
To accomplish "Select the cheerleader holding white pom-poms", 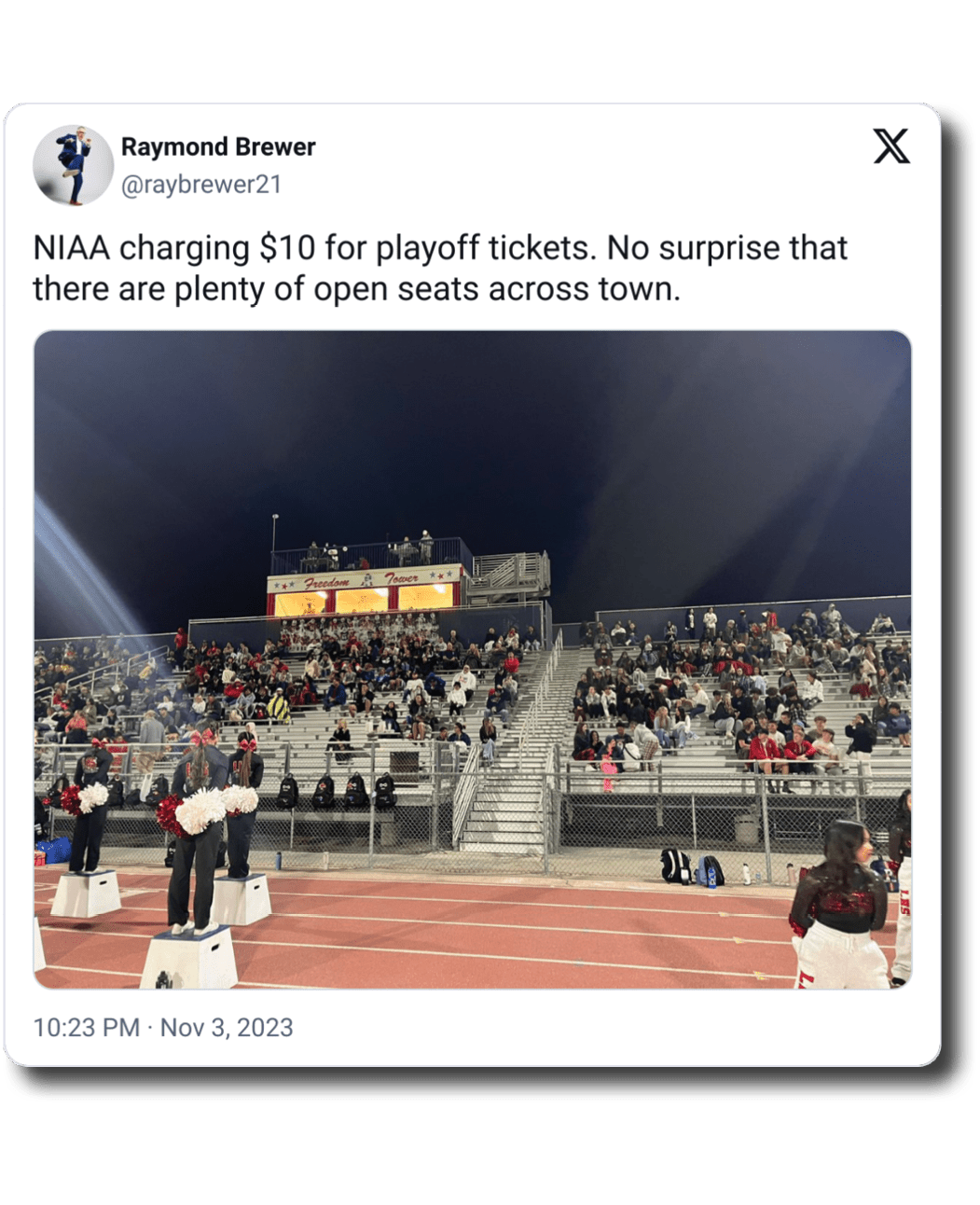I will coord(199,830).
